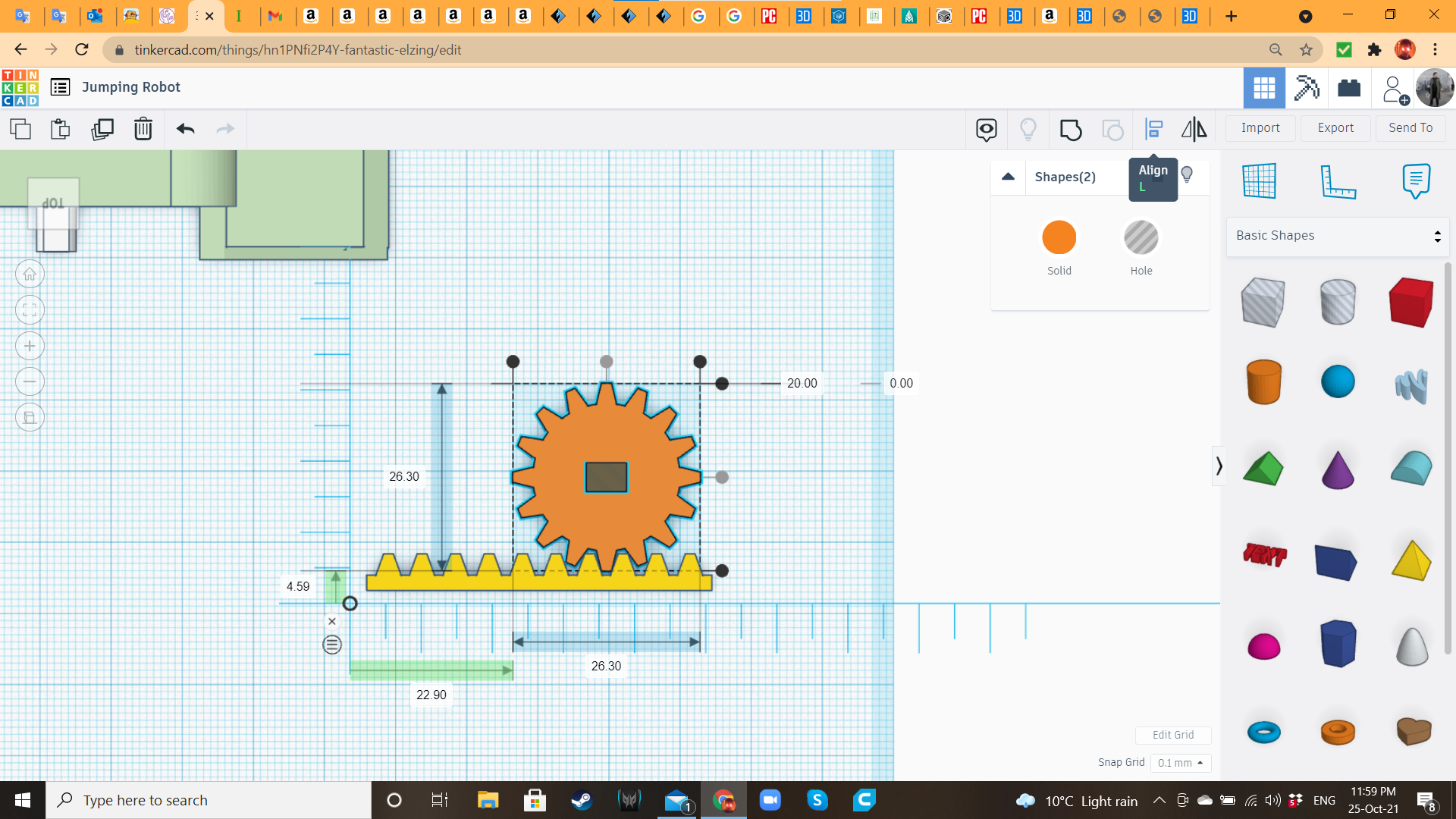Click the Export button
1456x819 pixels.
[x=1335, y=128]
